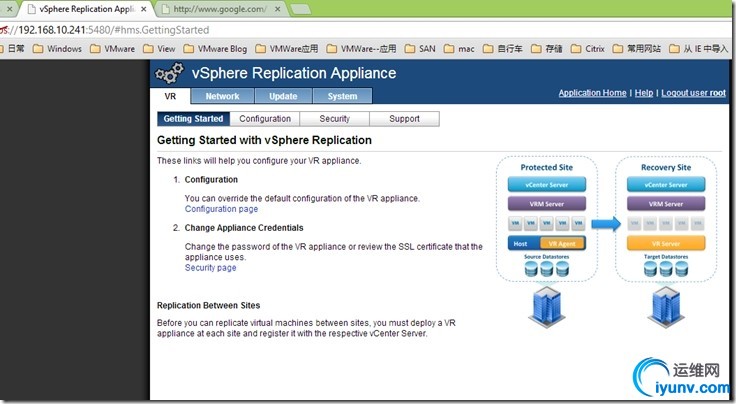Open a new browser tab
Screen dimensions: 736x404
(300, 9)
